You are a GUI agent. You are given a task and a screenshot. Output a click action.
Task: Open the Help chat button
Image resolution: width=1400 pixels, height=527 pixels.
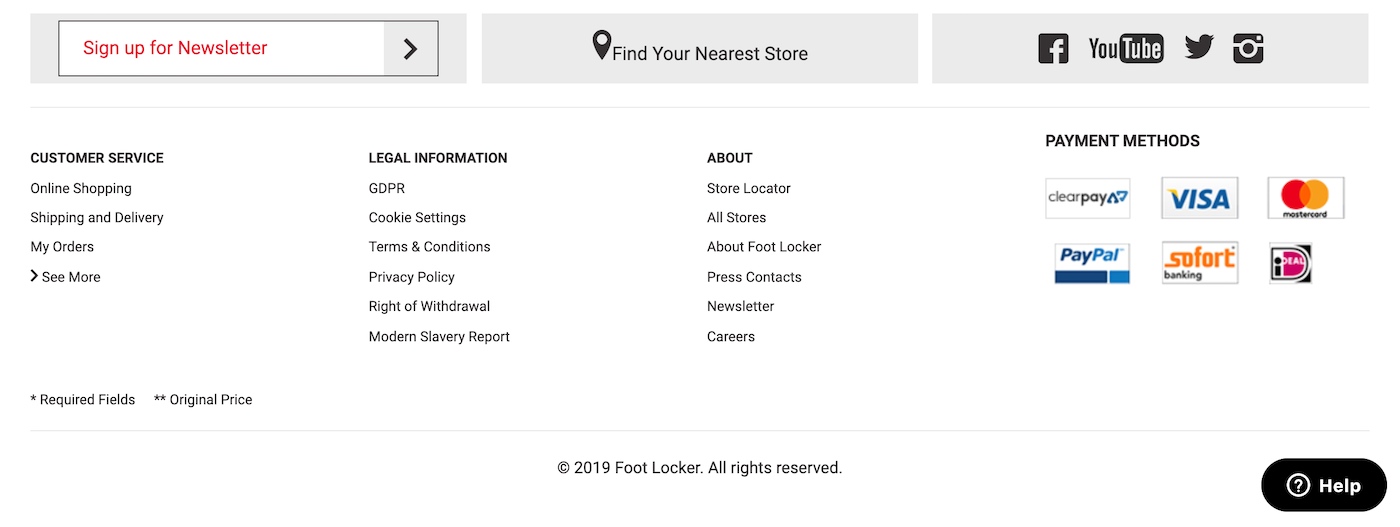pyautogui.click(x=1324, y=485)
